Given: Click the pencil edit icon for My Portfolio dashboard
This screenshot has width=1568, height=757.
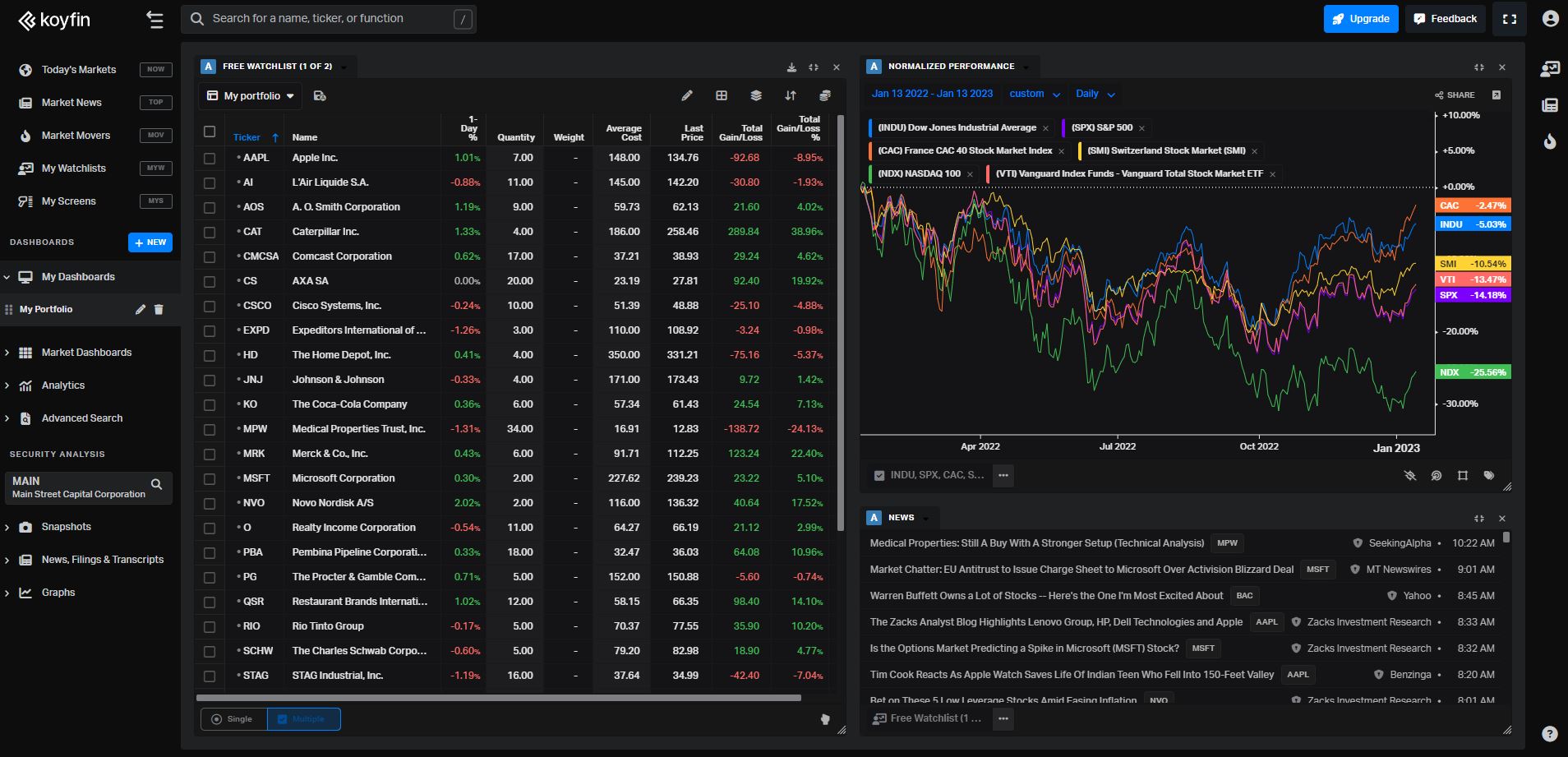Looking at the screenshot, I should (x=141, y=309).
